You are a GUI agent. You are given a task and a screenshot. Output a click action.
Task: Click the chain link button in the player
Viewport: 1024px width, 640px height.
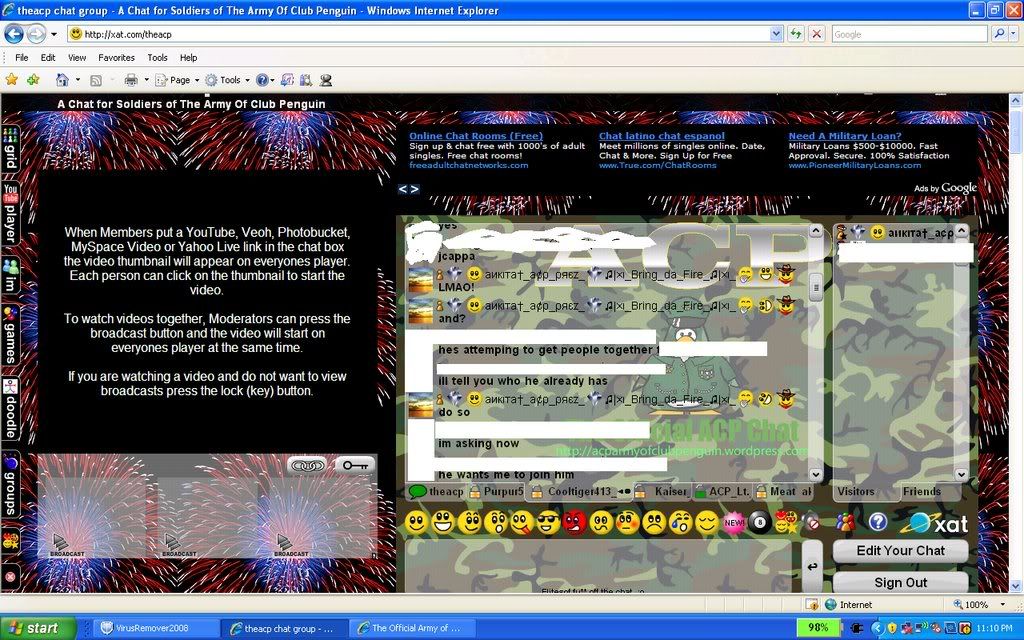click(x=307, y=466)
